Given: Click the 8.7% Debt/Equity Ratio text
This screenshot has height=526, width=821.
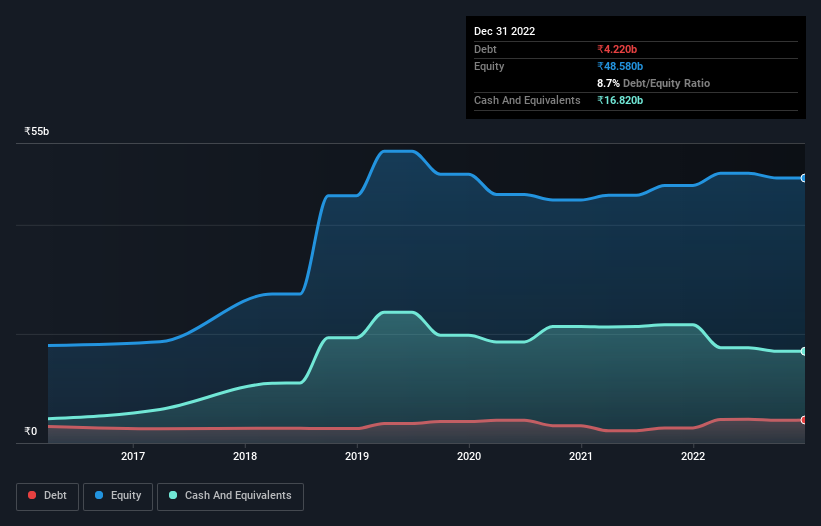Looking at the screenshot, I should (653, 83).
